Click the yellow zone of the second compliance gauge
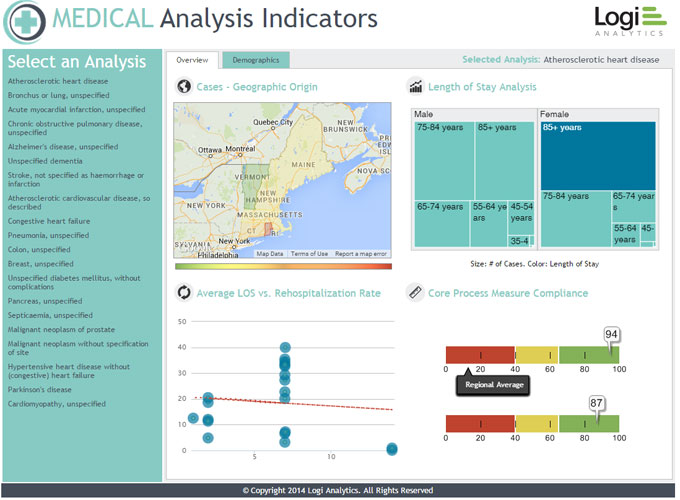 click(x=537, y=424)
